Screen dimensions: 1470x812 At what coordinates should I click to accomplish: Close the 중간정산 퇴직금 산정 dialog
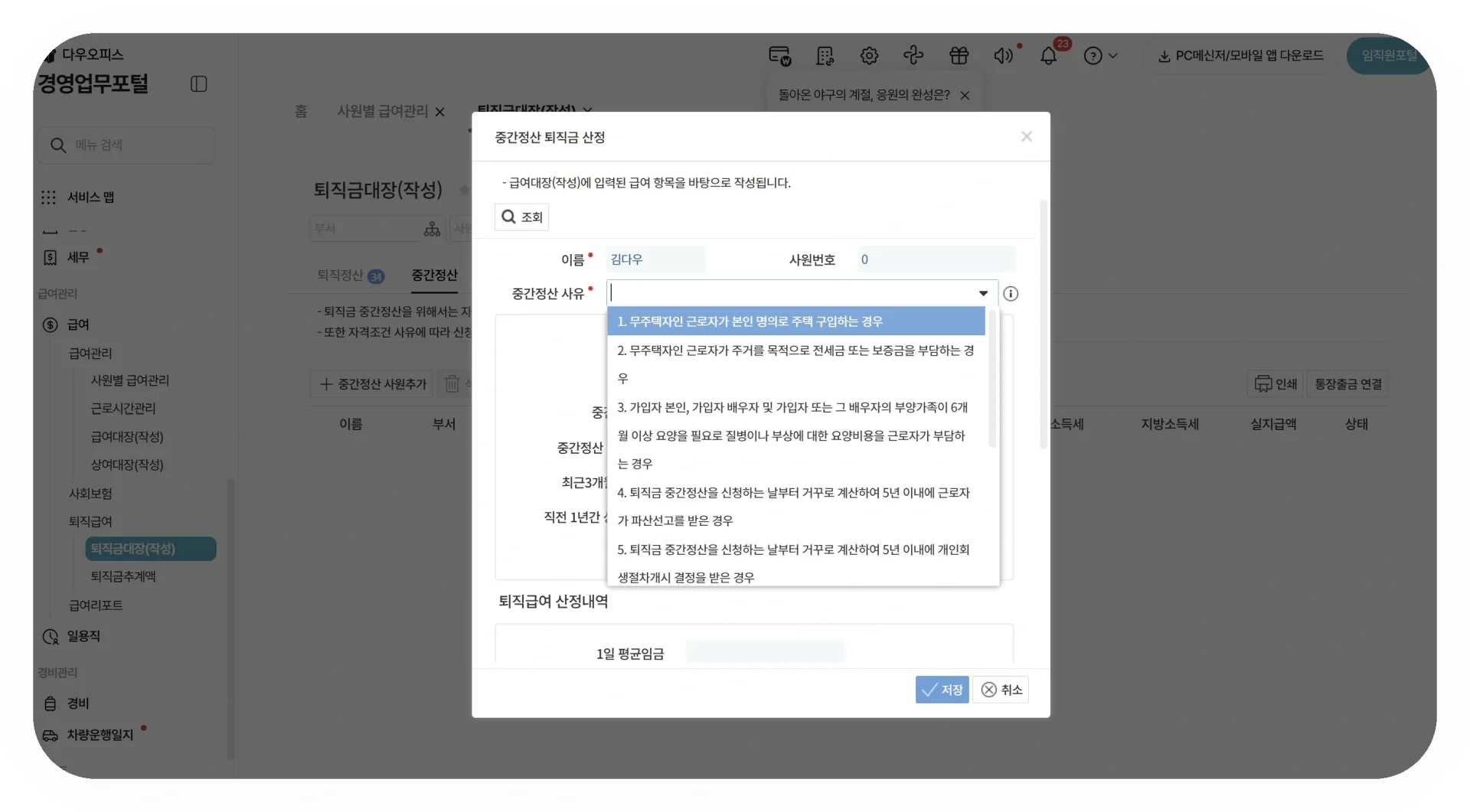(x=1027, y=137)
